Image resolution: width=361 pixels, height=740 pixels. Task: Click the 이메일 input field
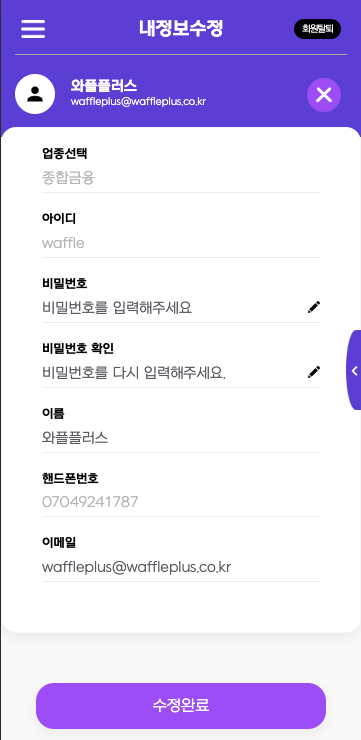181,567
